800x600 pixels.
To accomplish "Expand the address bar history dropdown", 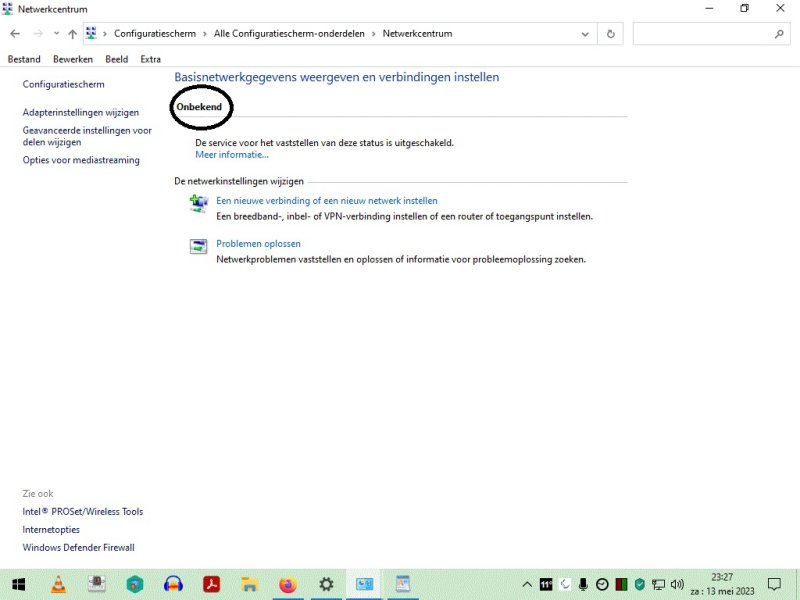I will 587,34.
